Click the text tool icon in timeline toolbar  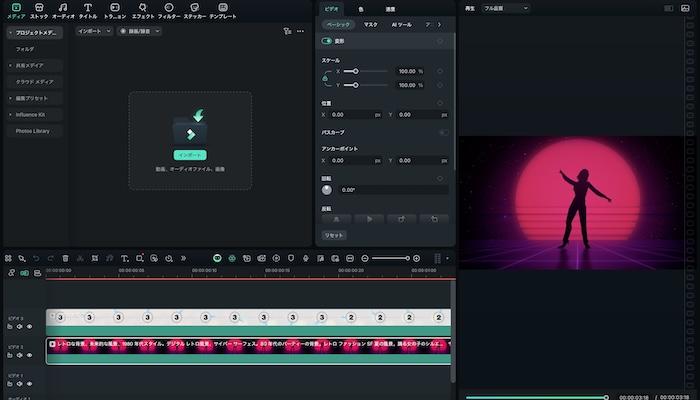point(124,258)
